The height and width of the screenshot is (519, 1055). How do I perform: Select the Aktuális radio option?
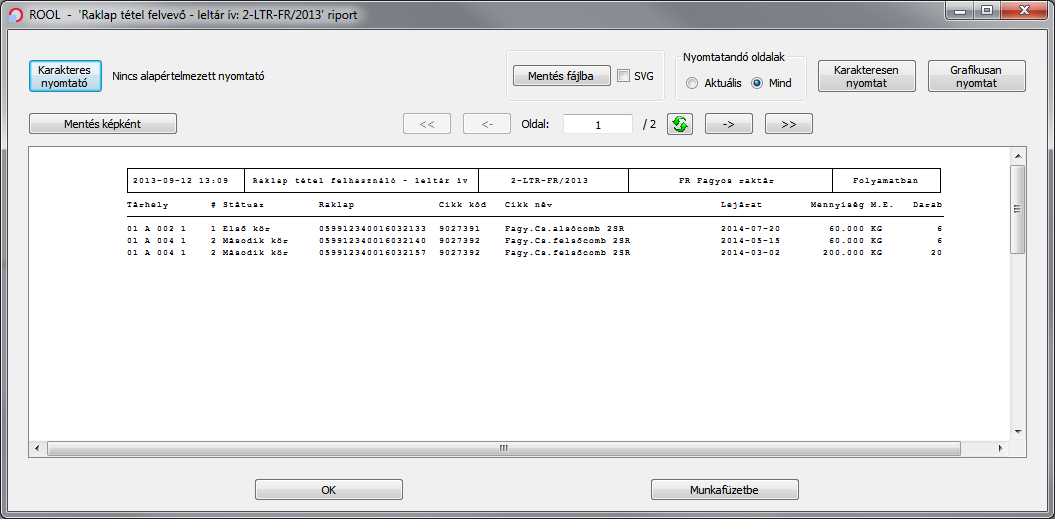[693, 83]
